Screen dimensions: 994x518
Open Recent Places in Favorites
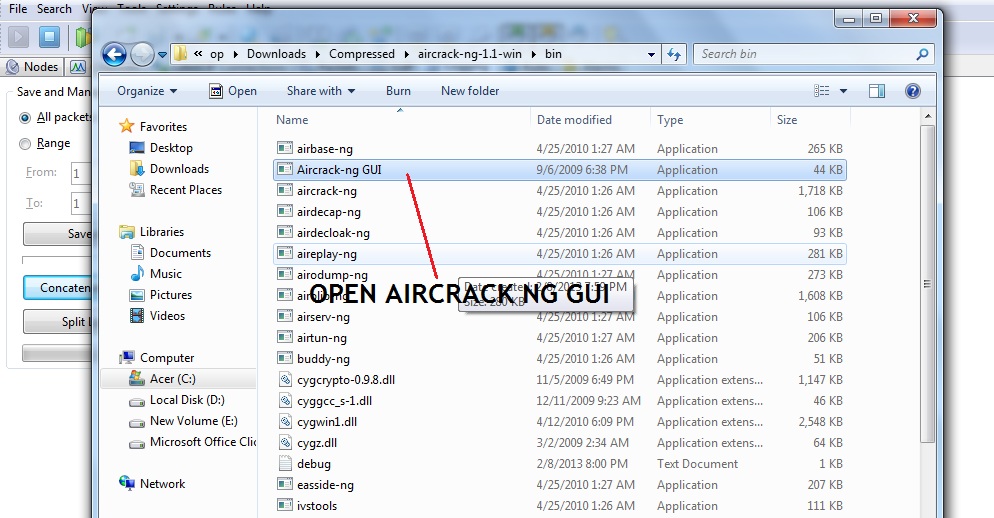(x=186, y=190)
